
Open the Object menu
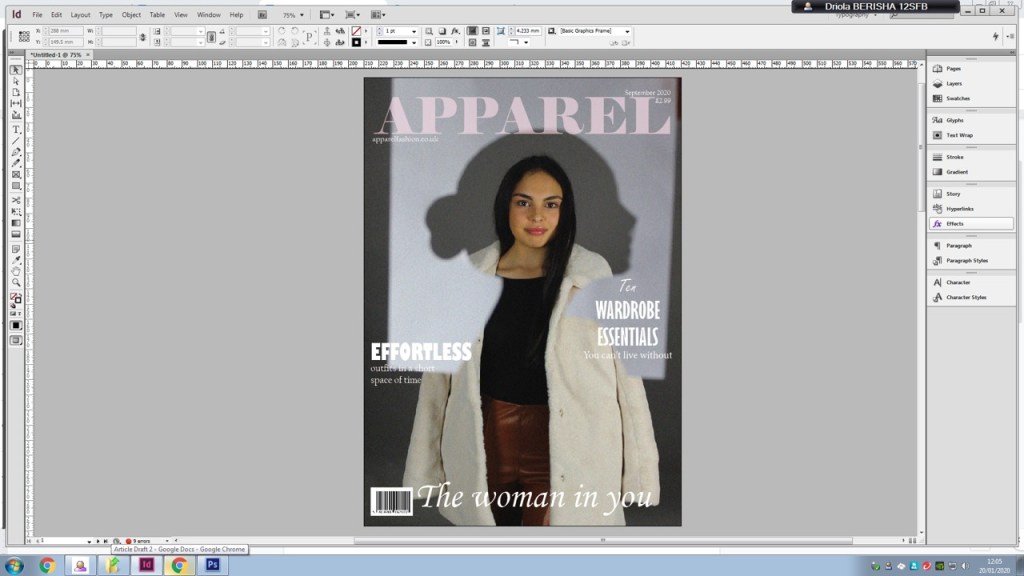click(x=131, y=15)
